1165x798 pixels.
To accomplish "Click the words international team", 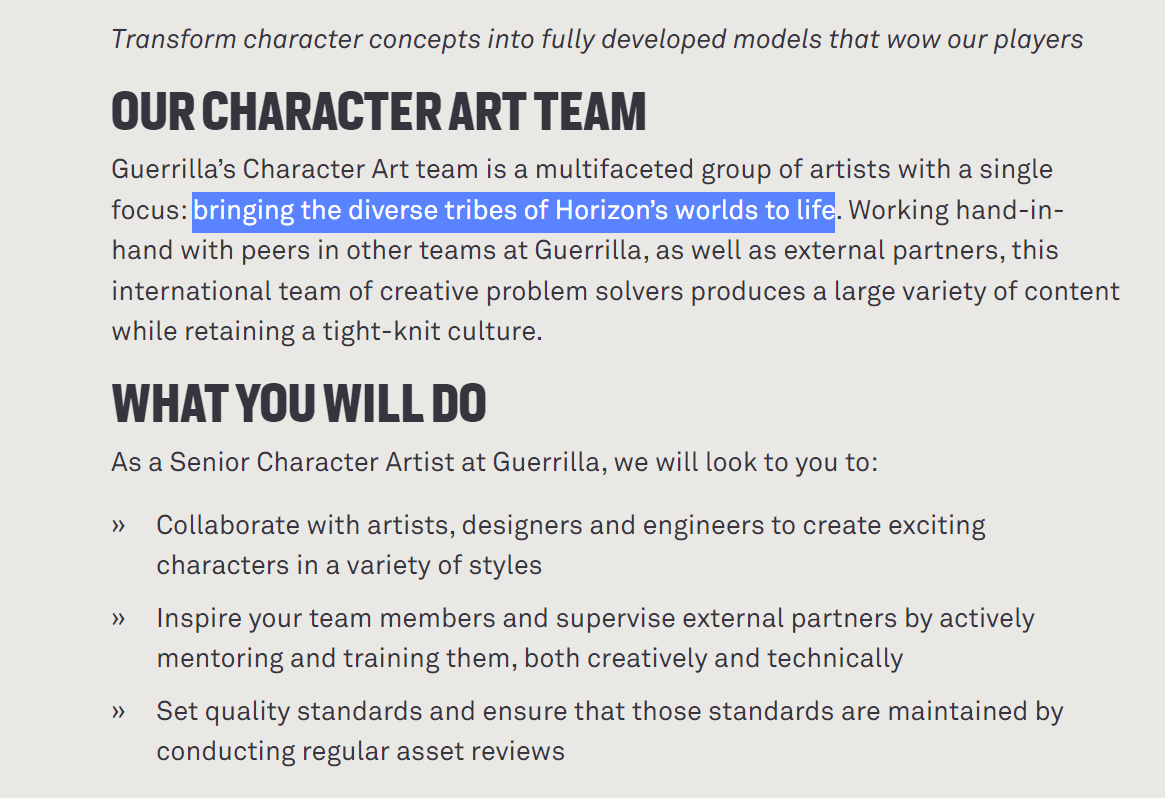I will pos(206,291).
